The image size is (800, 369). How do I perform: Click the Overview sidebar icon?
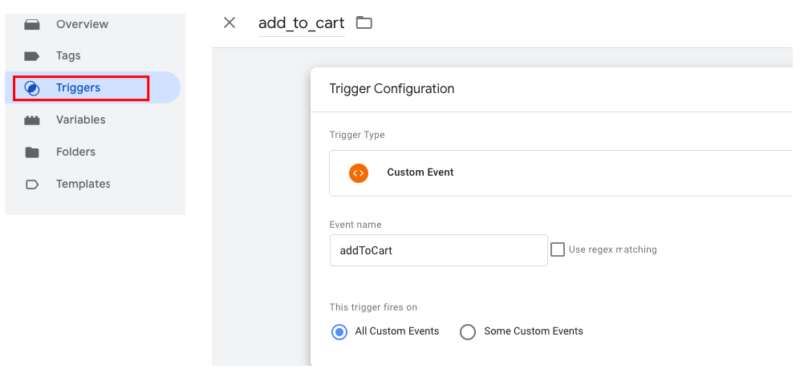(32, 24)
